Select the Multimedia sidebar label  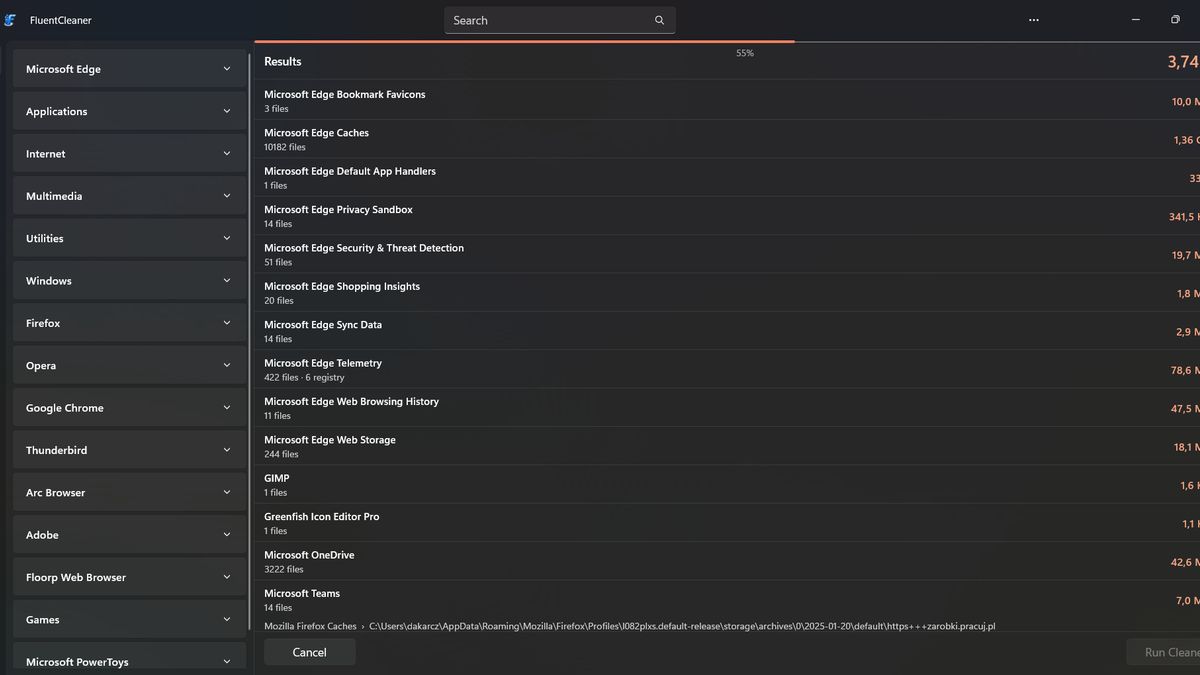pyautogui.click(x=54, y=197)
